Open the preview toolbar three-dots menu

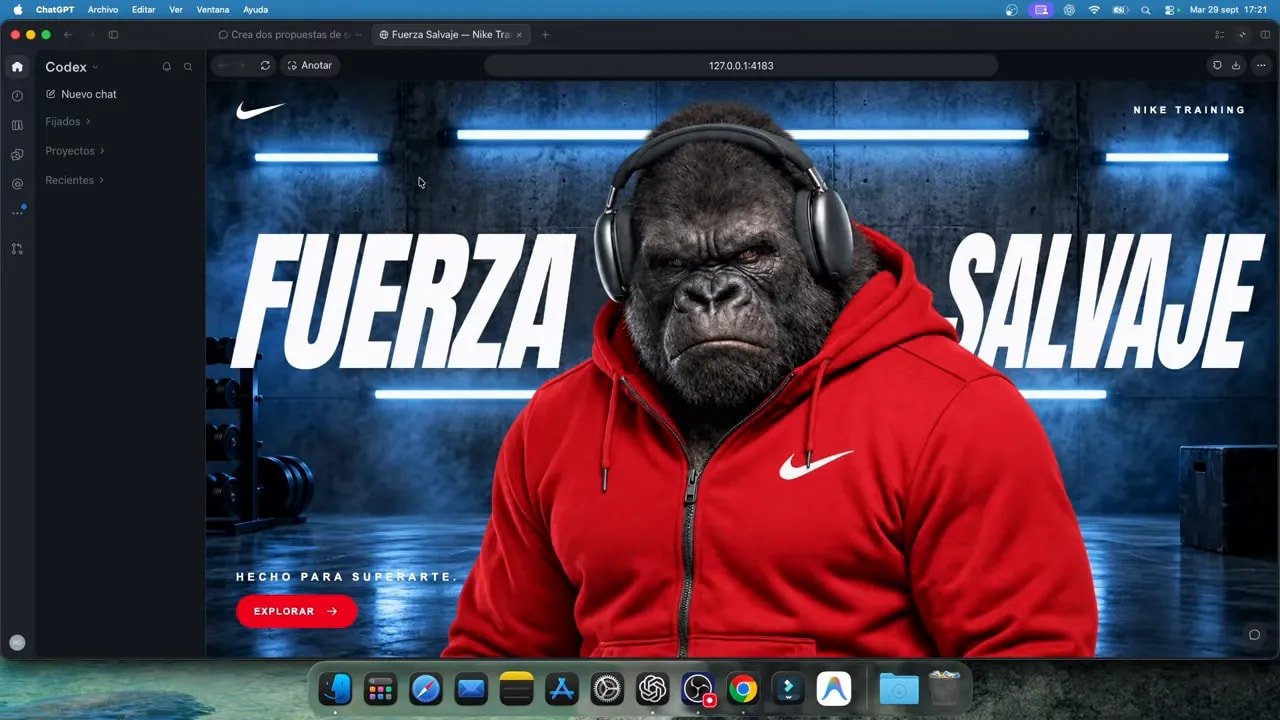1261,65
